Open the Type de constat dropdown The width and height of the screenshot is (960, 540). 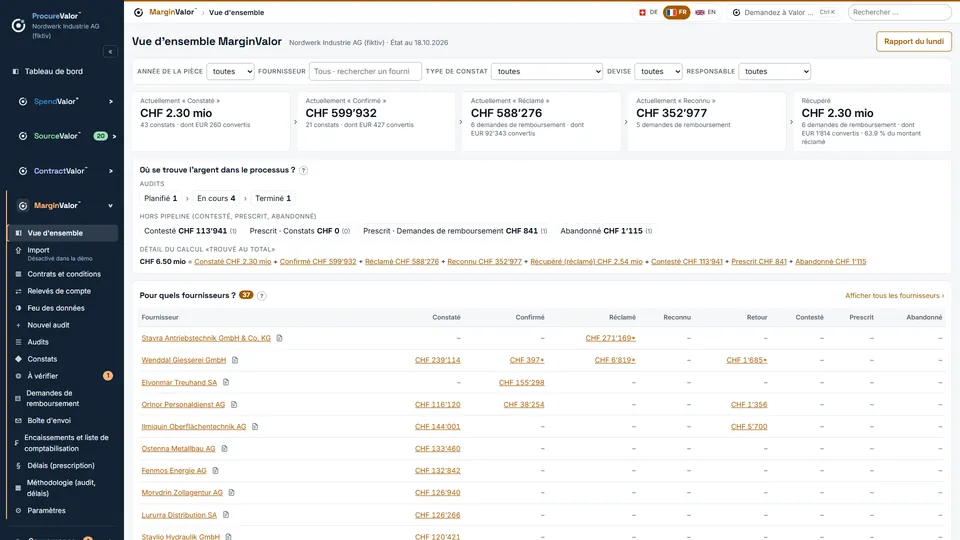547,72
